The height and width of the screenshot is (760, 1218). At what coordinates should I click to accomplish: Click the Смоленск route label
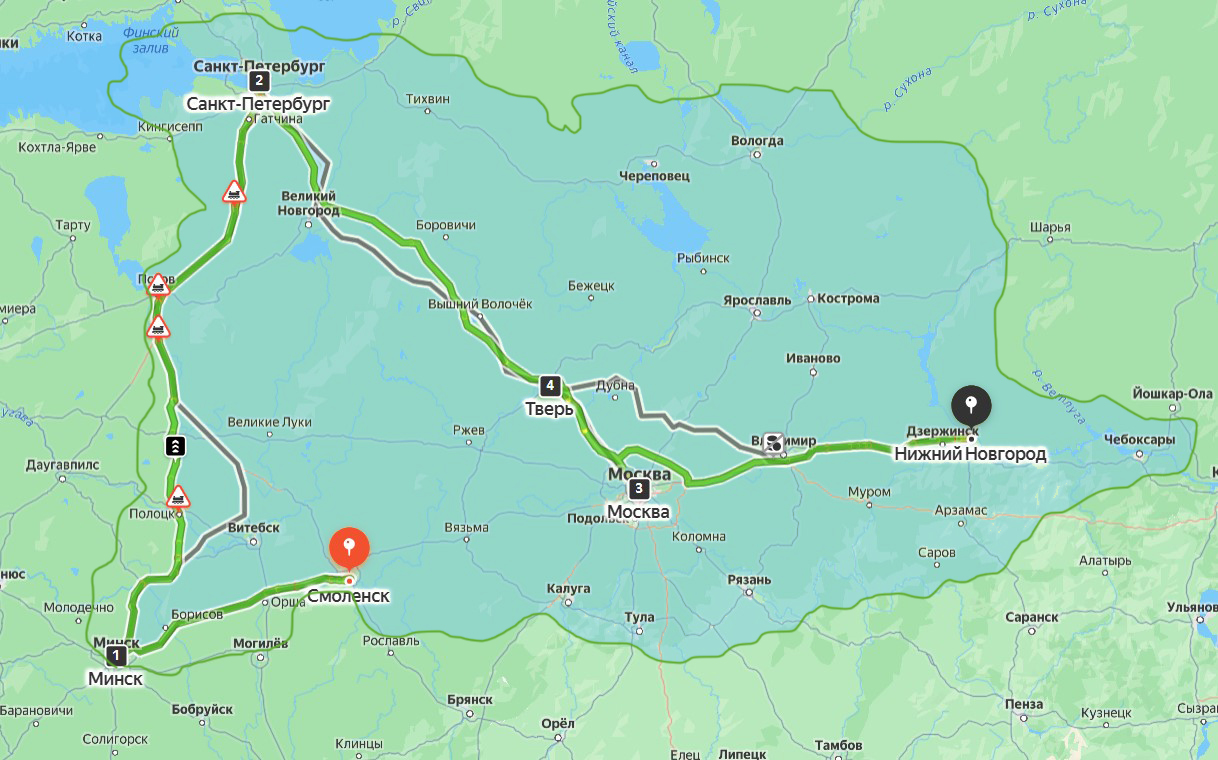point(348,596)
